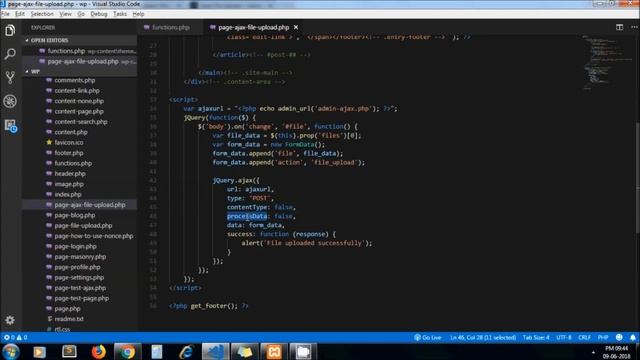Select functions.php in Open Editors
This screenshot has height=360, width=640.
(80, 51)
